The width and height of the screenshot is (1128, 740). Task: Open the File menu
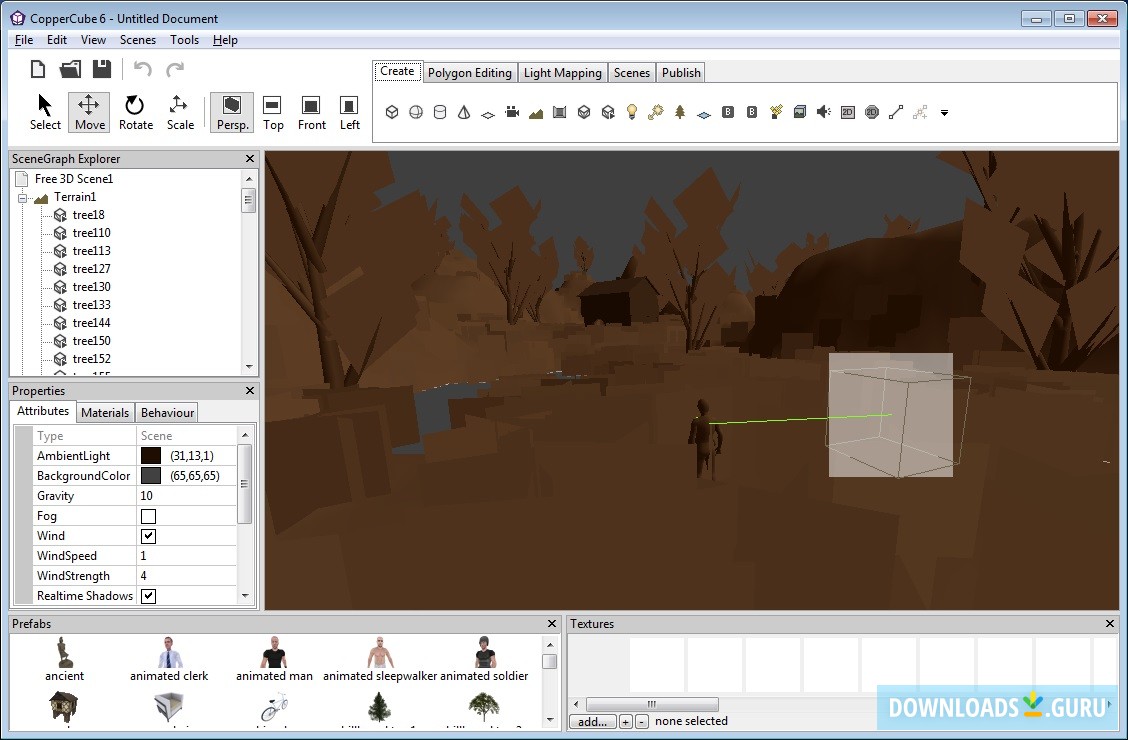[x=24, y=40]
